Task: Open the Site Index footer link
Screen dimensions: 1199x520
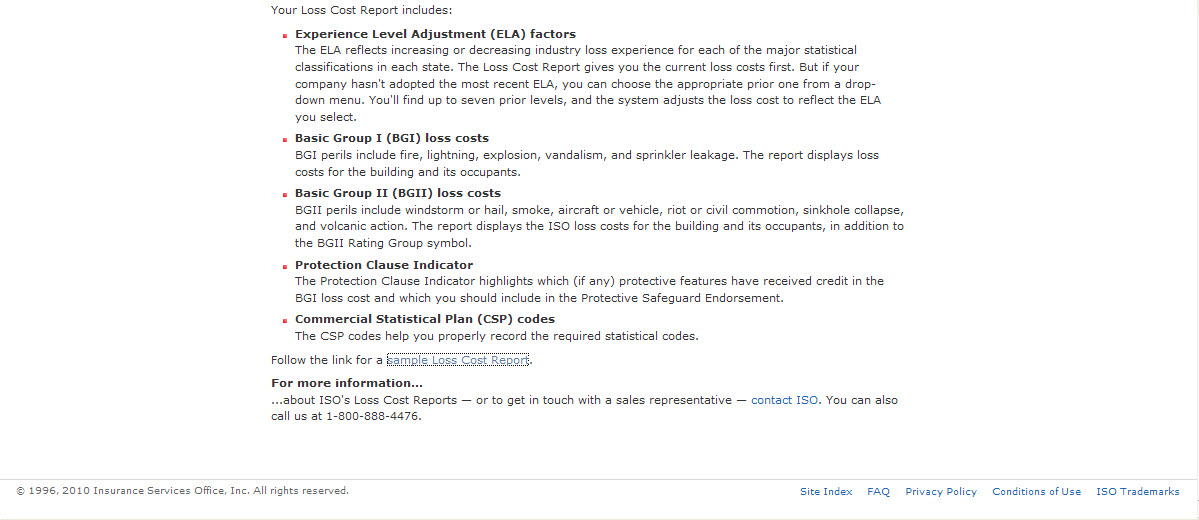Action: click(826, 492)
